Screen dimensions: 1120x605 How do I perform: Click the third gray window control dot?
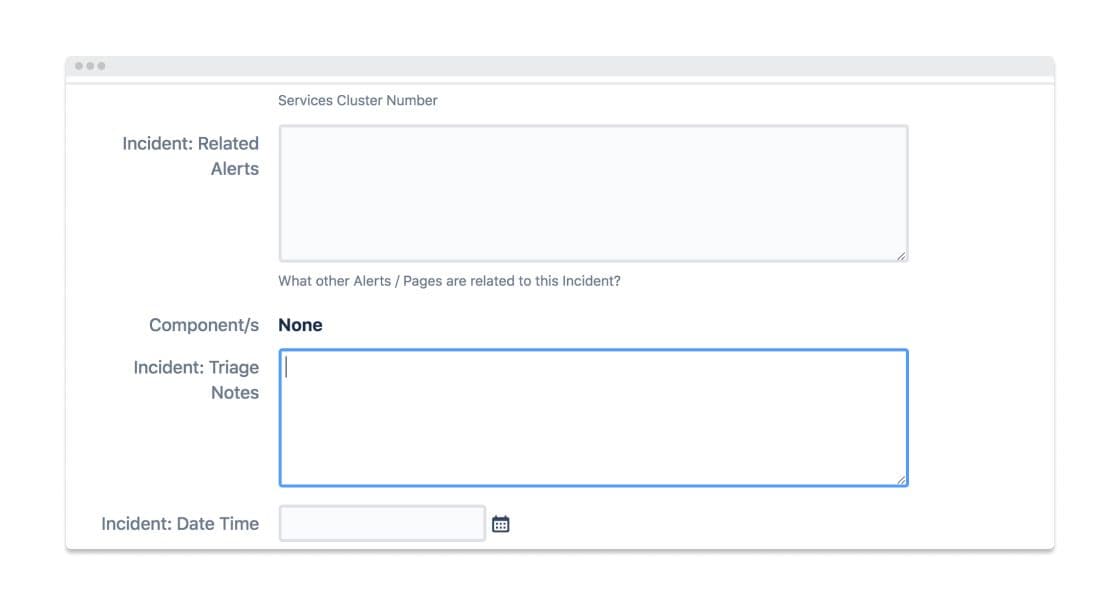101,66
